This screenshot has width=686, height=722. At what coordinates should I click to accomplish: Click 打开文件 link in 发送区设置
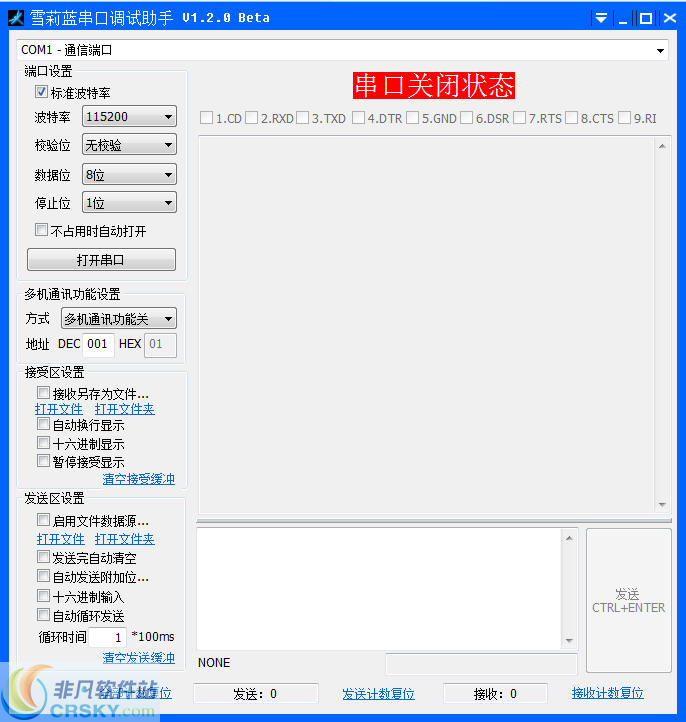61,539
